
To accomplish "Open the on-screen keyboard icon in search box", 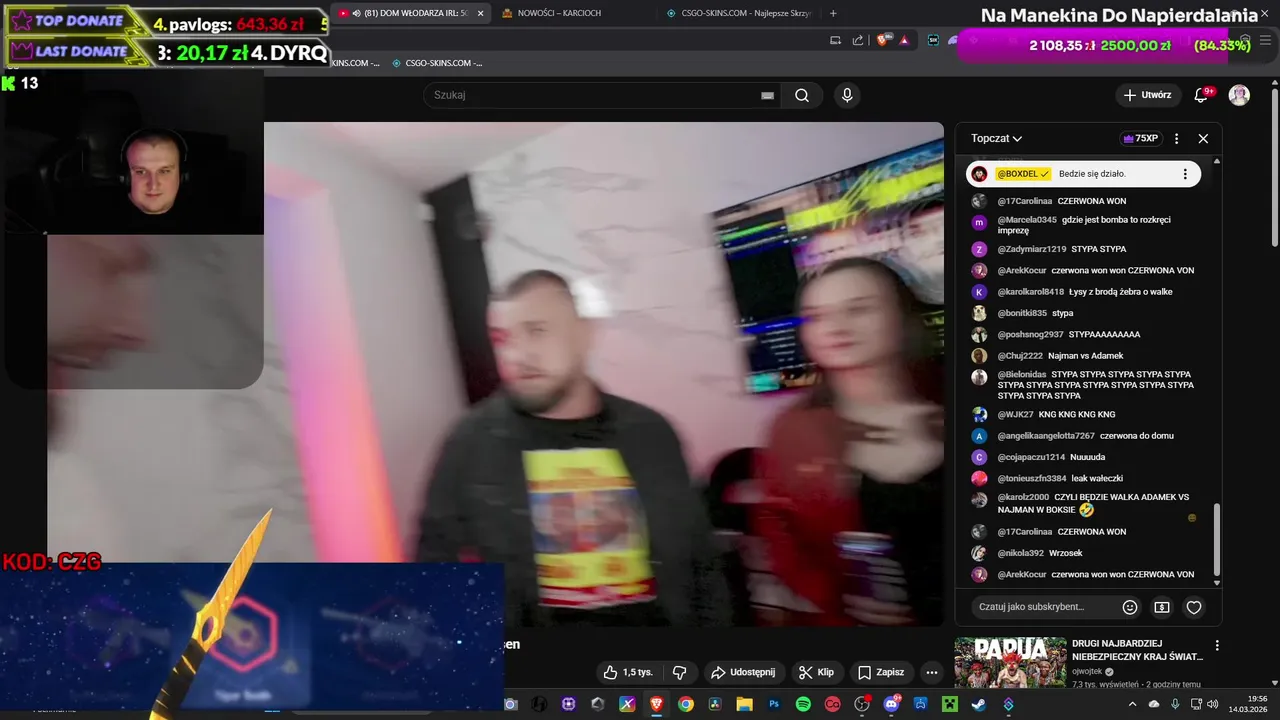I will pyautogui.click(x=767, y=95).
